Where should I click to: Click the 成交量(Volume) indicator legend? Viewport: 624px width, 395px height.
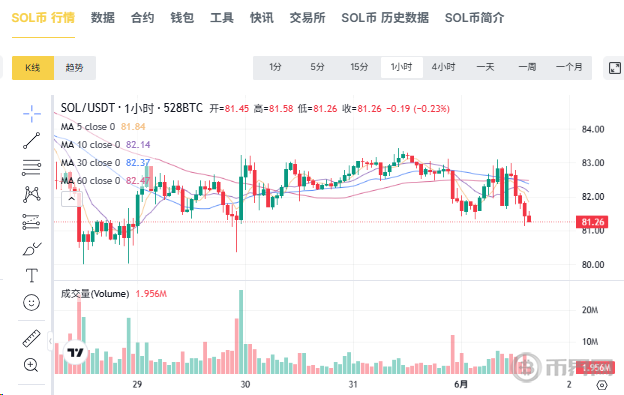coord(95,294)
